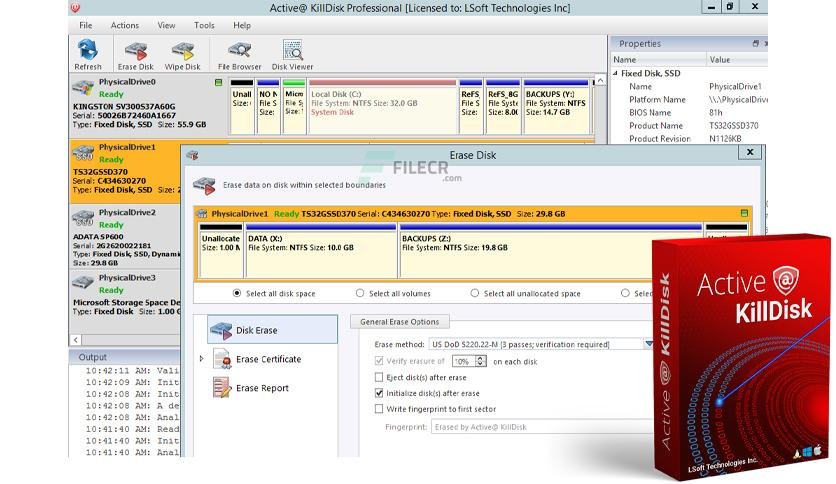The image size is (836, 484).
Task: Click the green collapse icon in Erase Disk dialog
Action: [x=744, y=213]
